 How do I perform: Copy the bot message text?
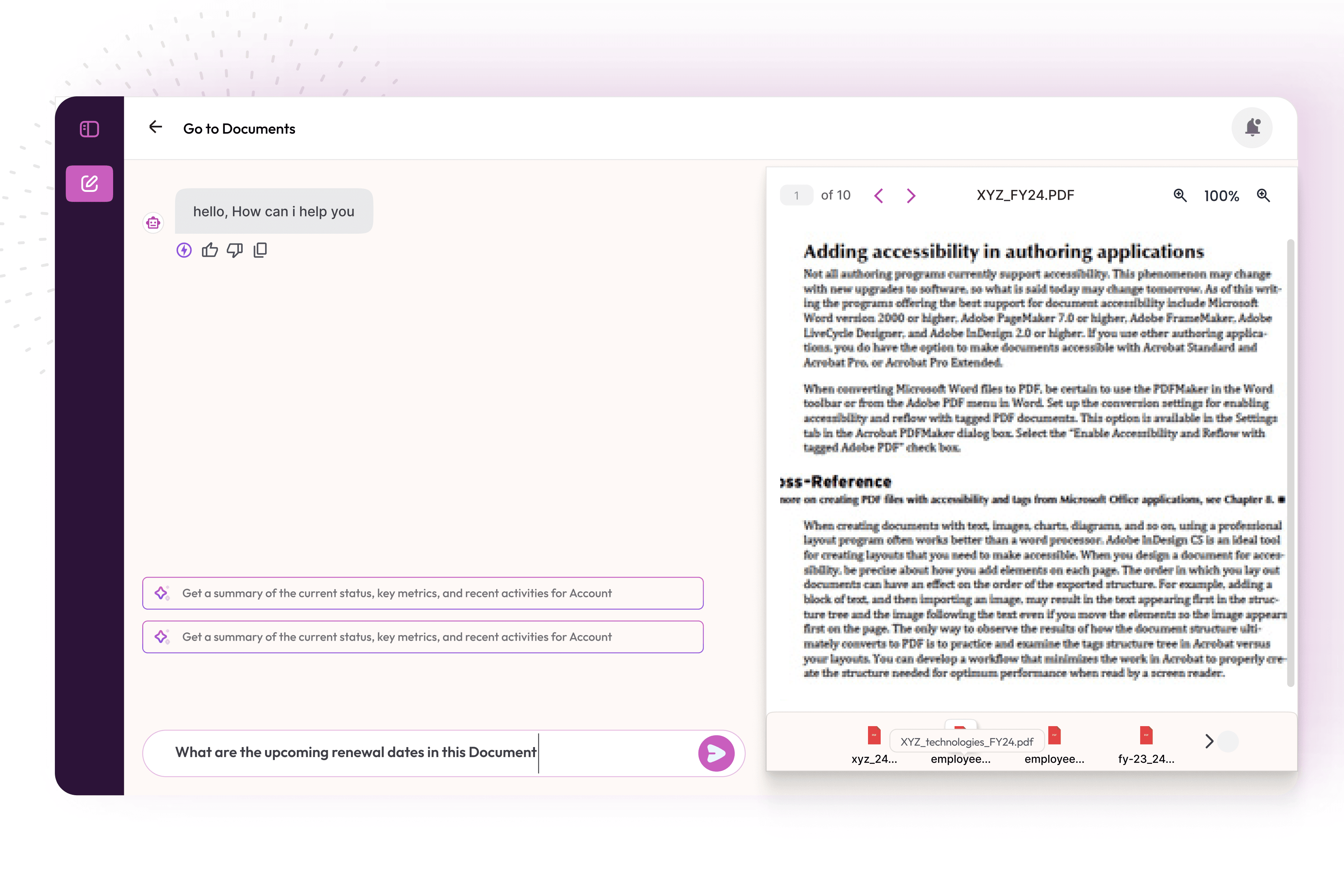click(260, 250)
